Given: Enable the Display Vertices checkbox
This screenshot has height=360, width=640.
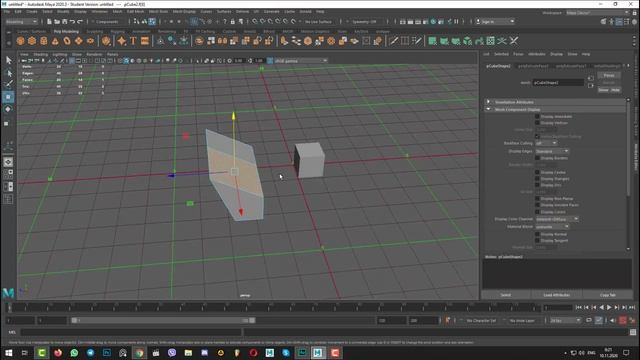Looking at the screenshot, I should point(537,122).
